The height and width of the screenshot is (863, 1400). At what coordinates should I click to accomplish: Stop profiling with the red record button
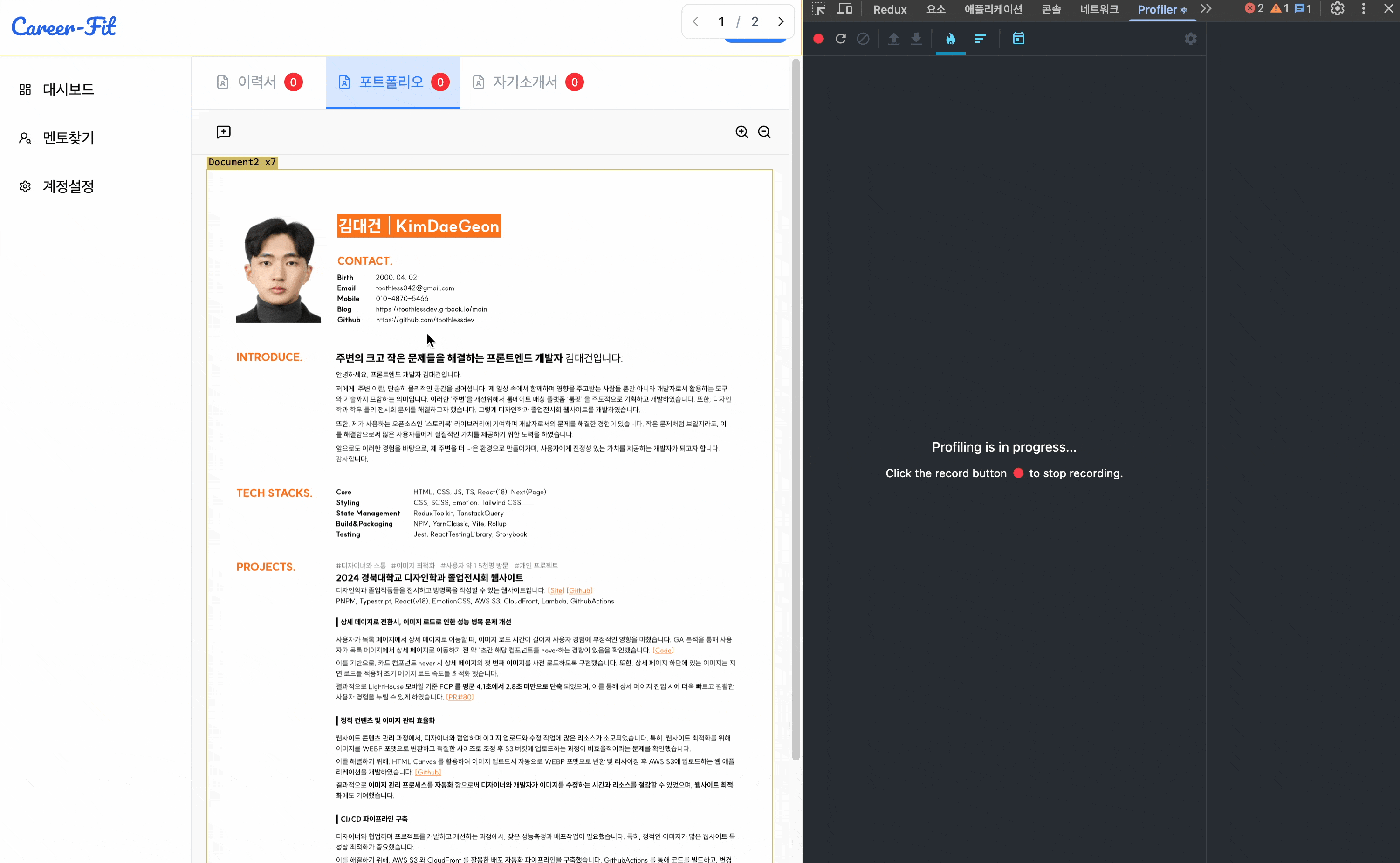point(818,39)
